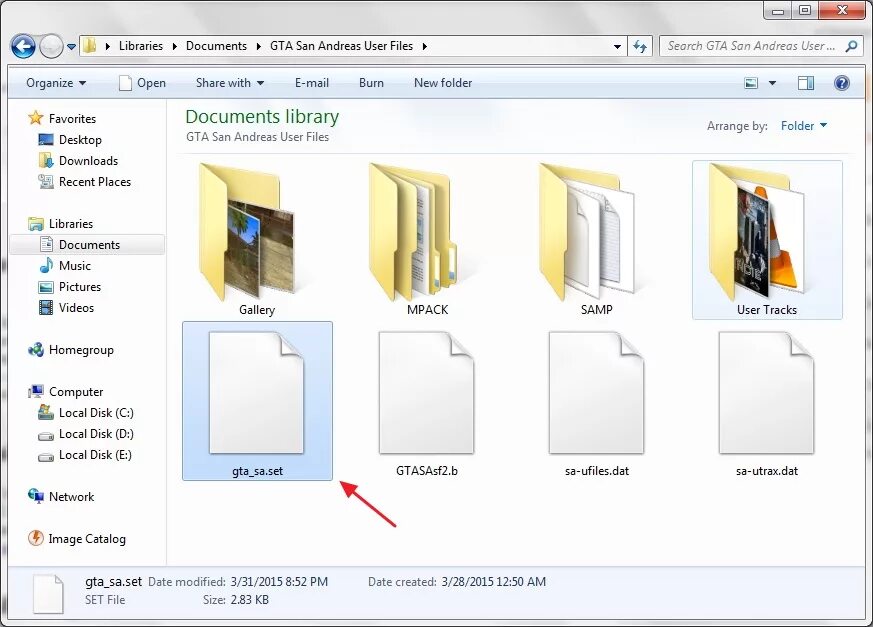
Task: Click Change your view icon
Action: click(x=751, y=83)
